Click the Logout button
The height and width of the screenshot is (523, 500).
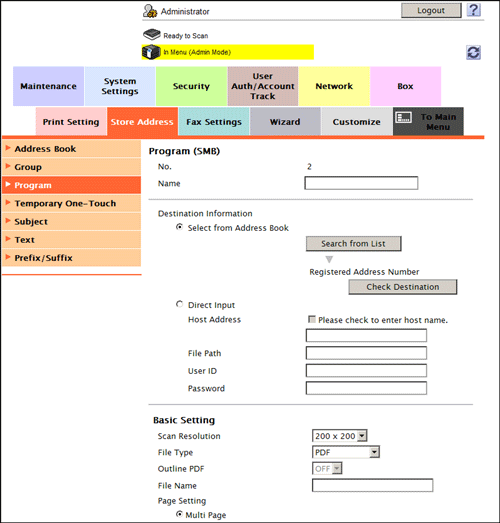point(431,10)
